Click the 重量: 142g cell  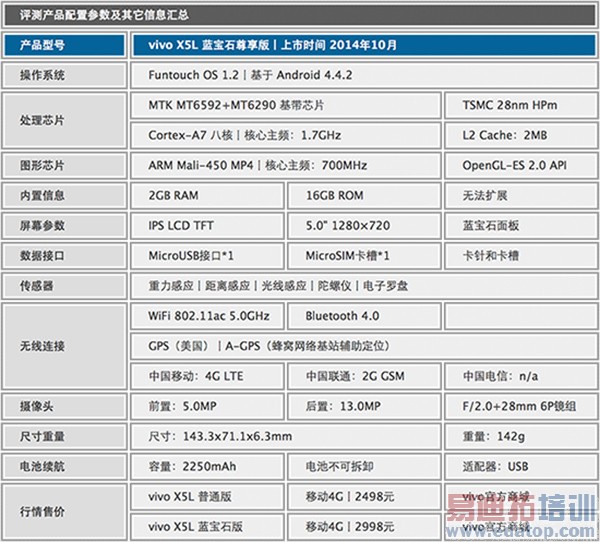pyautogui.click(x=521, y=437)
